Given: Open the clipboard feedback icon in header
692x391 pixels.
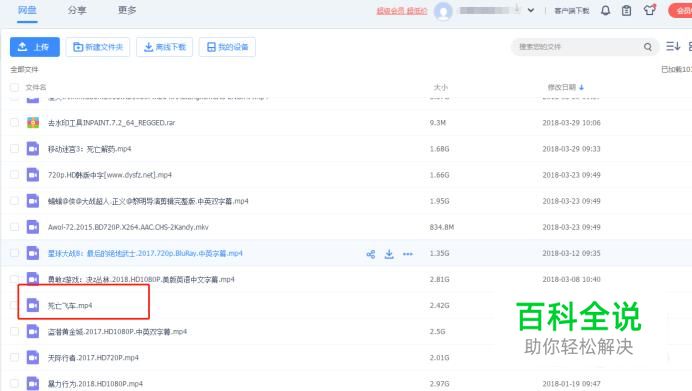Looking at the screenshot, I should tap(626, 11).
